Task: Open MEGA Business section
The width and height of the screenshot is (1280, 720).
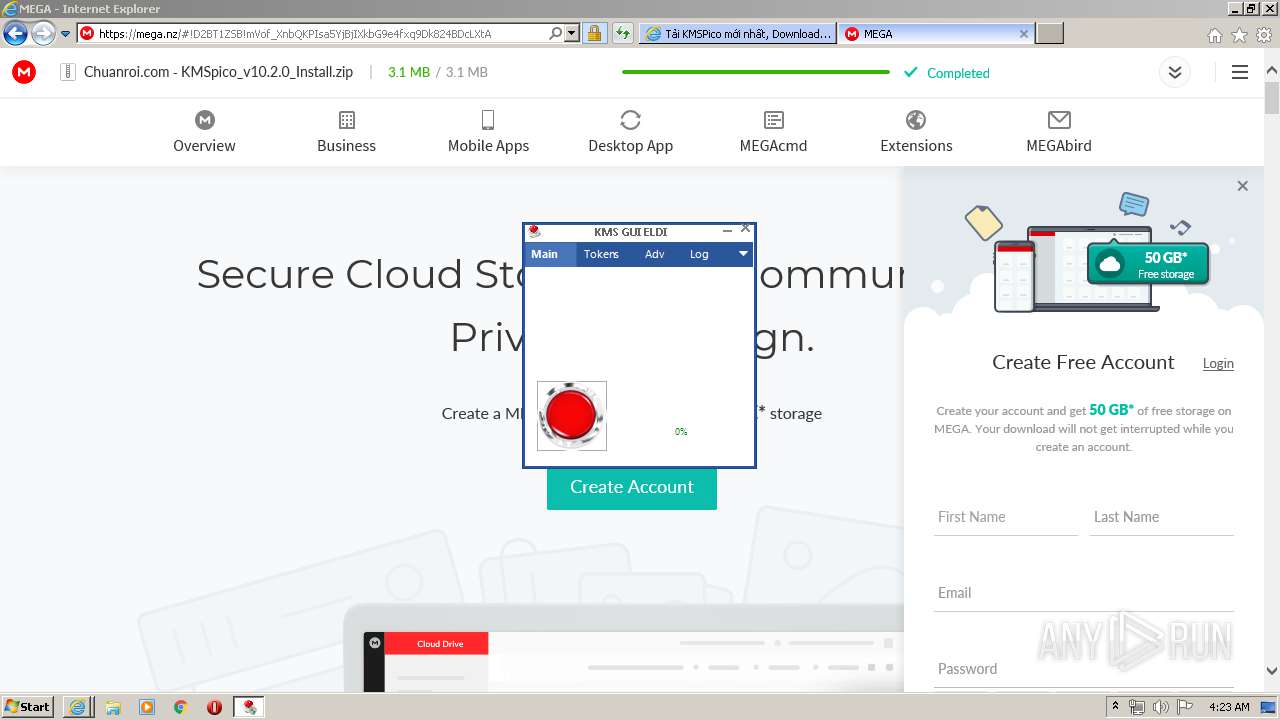Action: pyautogui.click(x=346, y=132)
